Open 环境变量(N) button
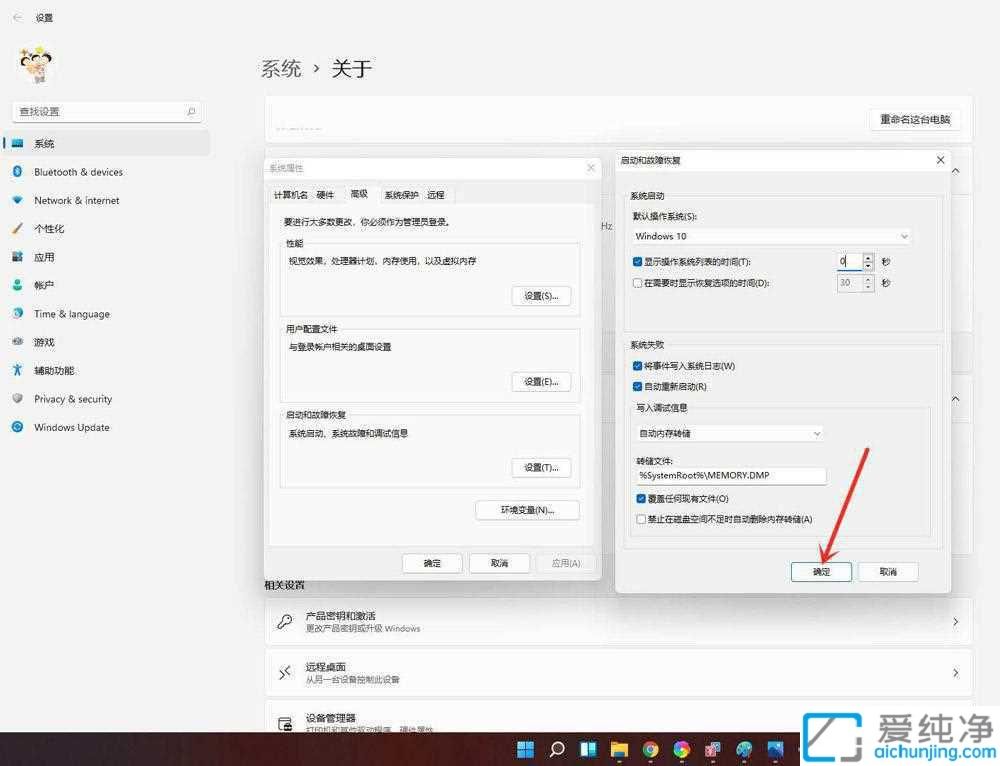The image size is (1000, 766). (527, 510)
